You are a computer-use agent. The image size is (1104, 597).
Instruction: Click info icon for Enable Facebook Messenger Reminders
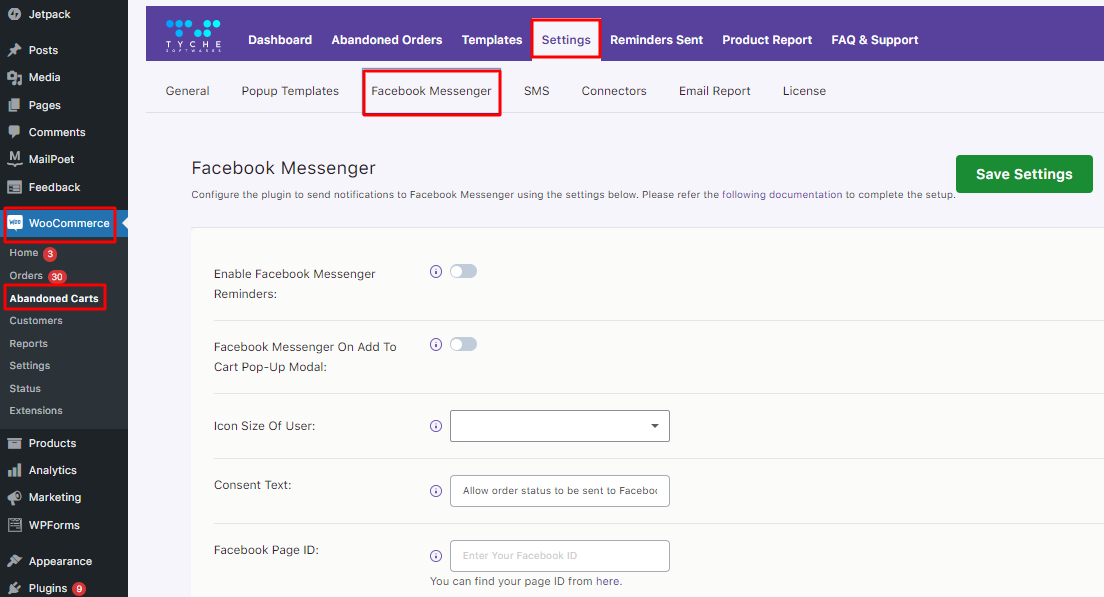(x=436, y=272)
